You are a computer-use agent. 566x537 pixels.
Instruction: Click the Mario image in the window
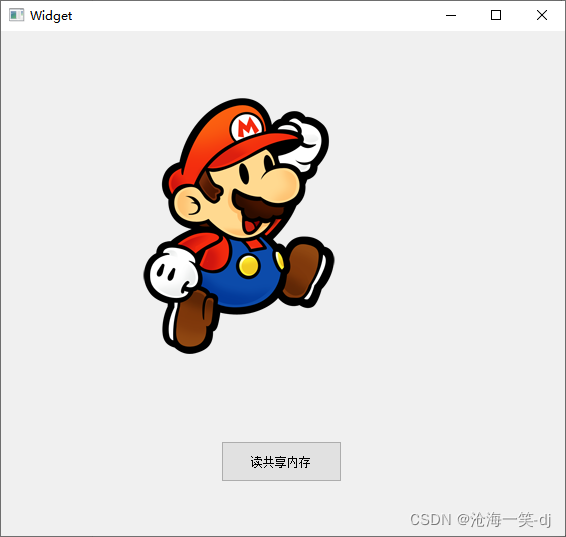click(239, 226)
